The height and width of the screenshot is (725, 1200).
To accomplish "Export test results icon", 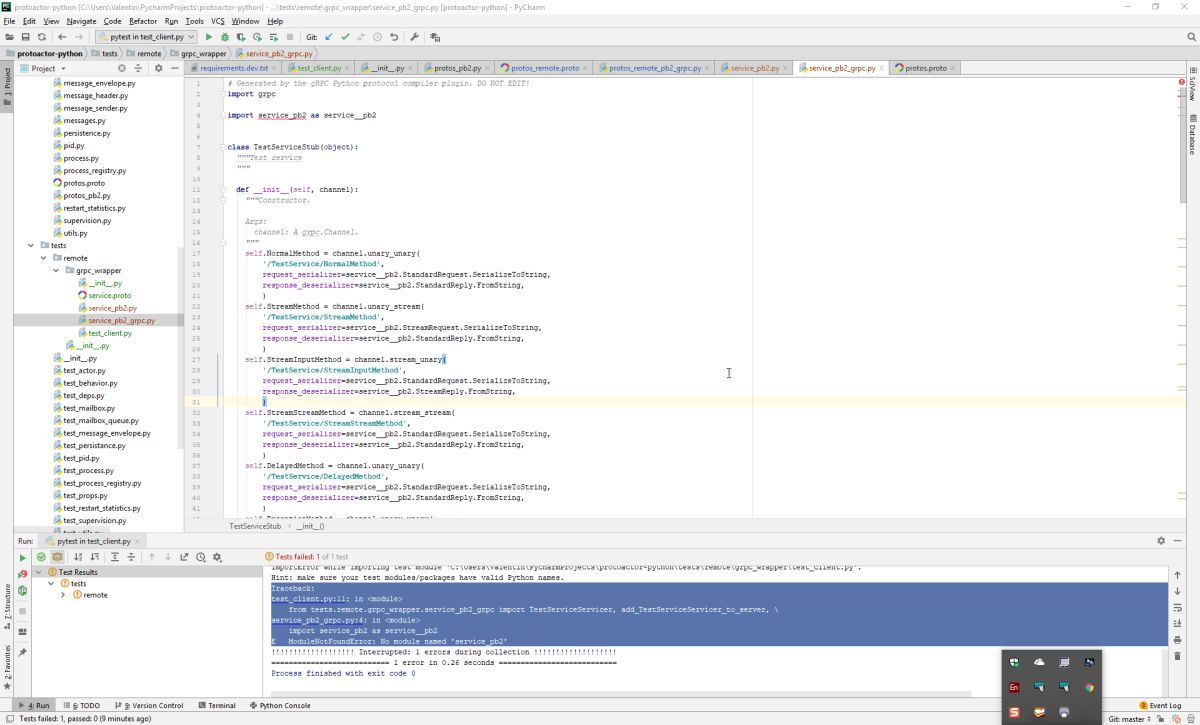I will pyautogui.click(x=184, y=557).
